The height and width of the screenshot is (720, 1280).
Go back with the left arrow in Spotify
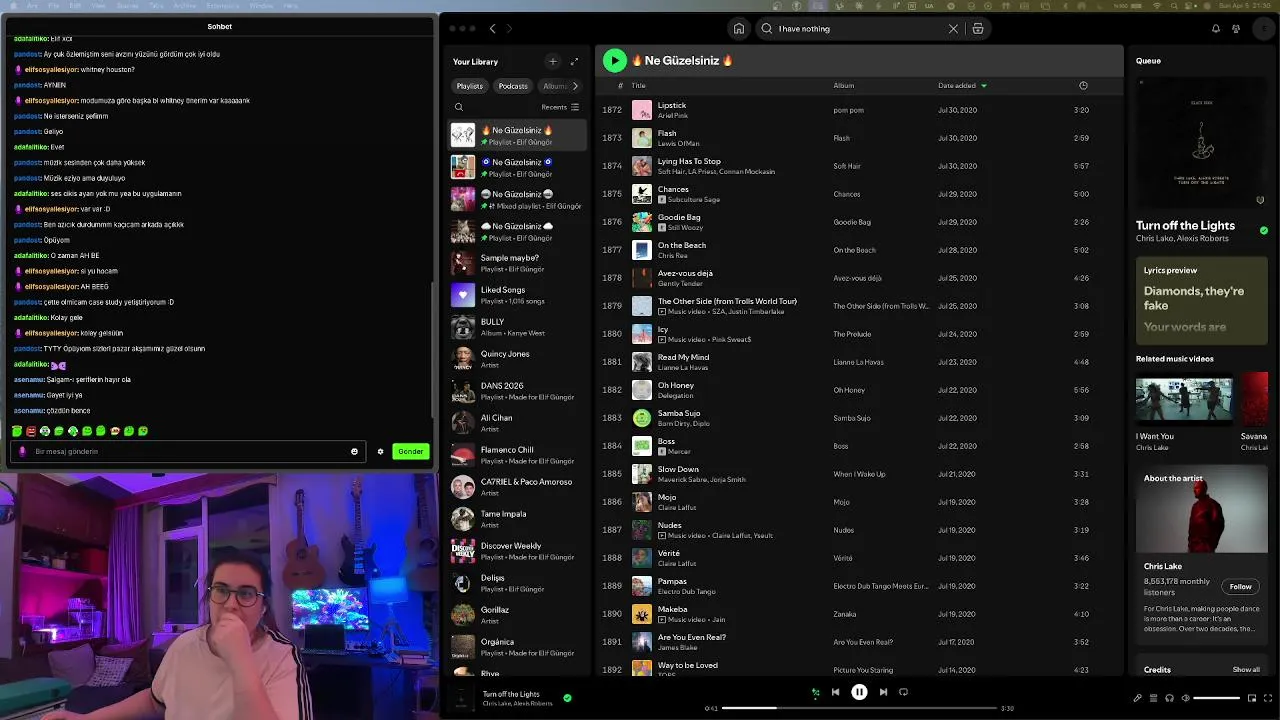click(x=492, y=29)
